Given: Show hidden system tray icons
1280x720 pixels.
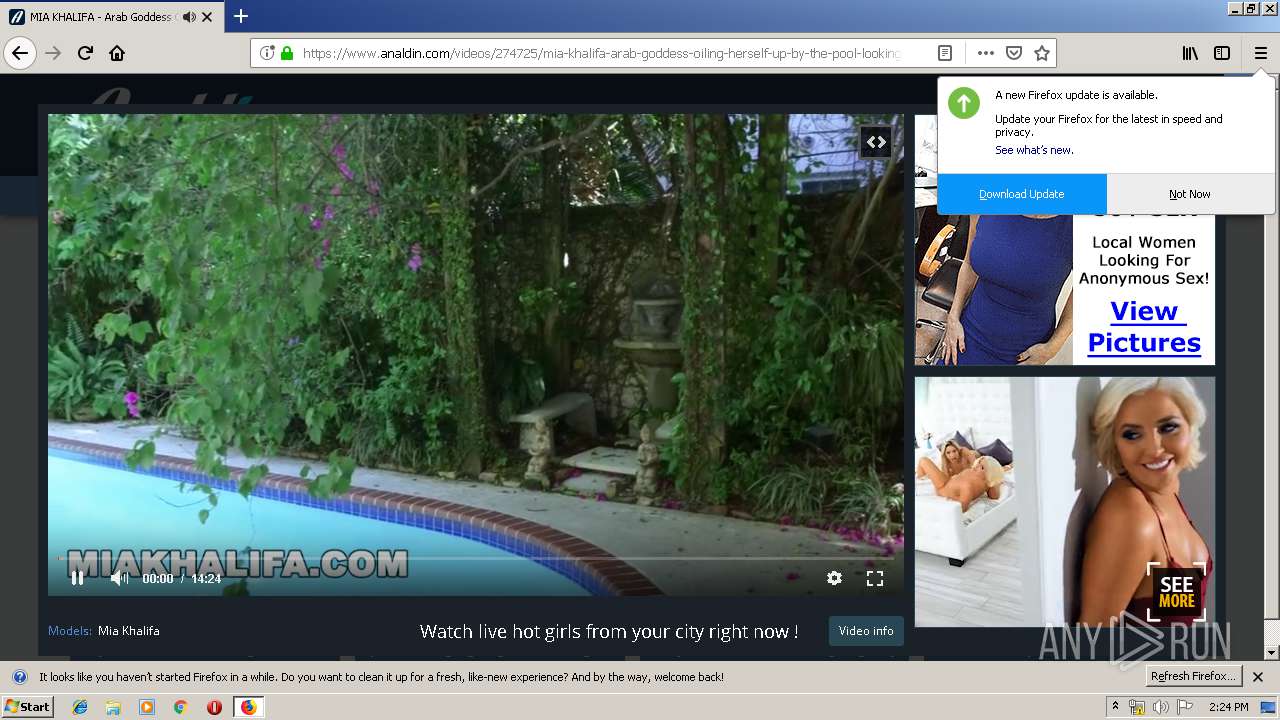Looking at the screenshot, I should 1116,707.
